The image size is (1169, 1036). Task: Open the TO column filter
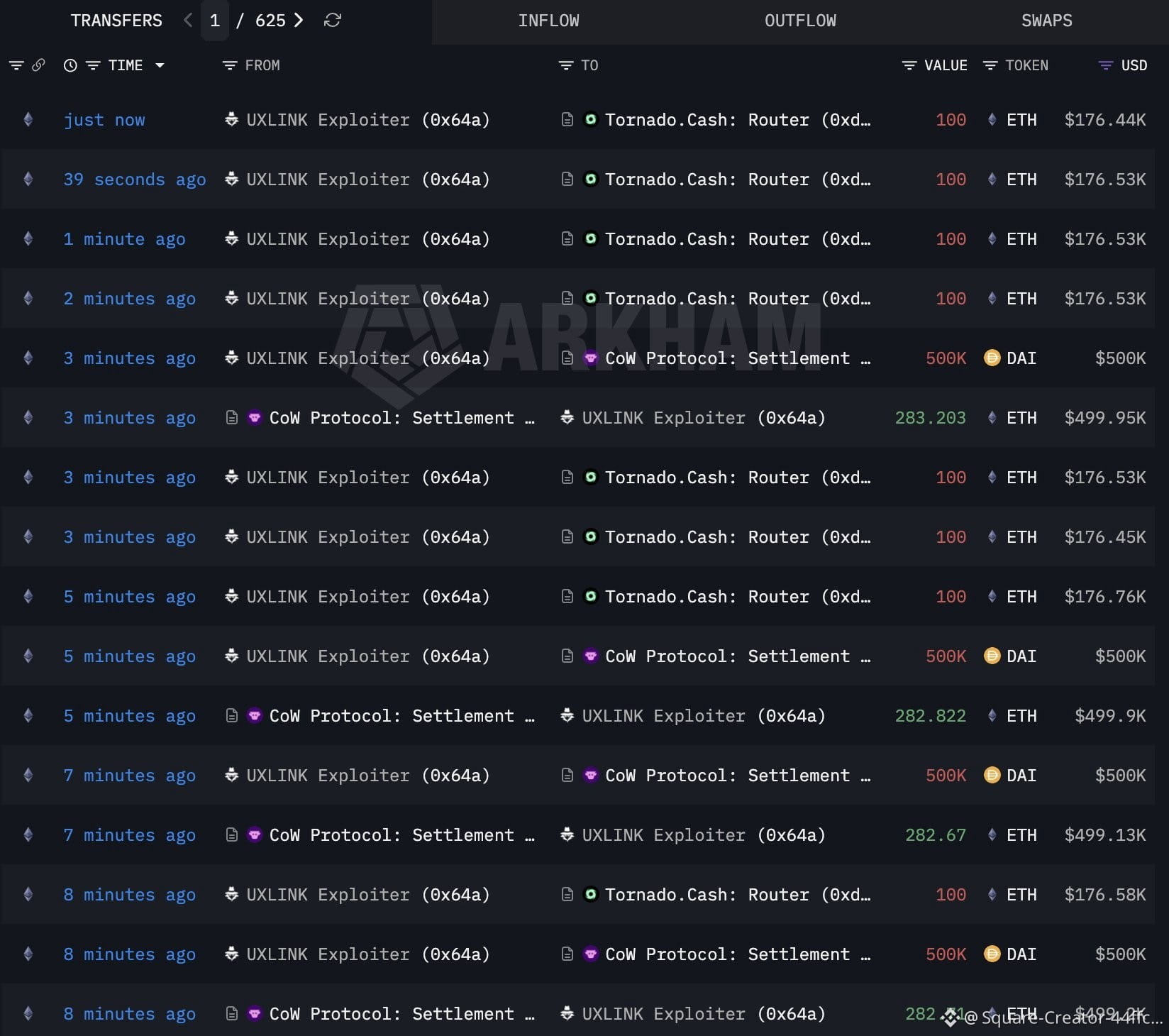(x=565, y=65)
